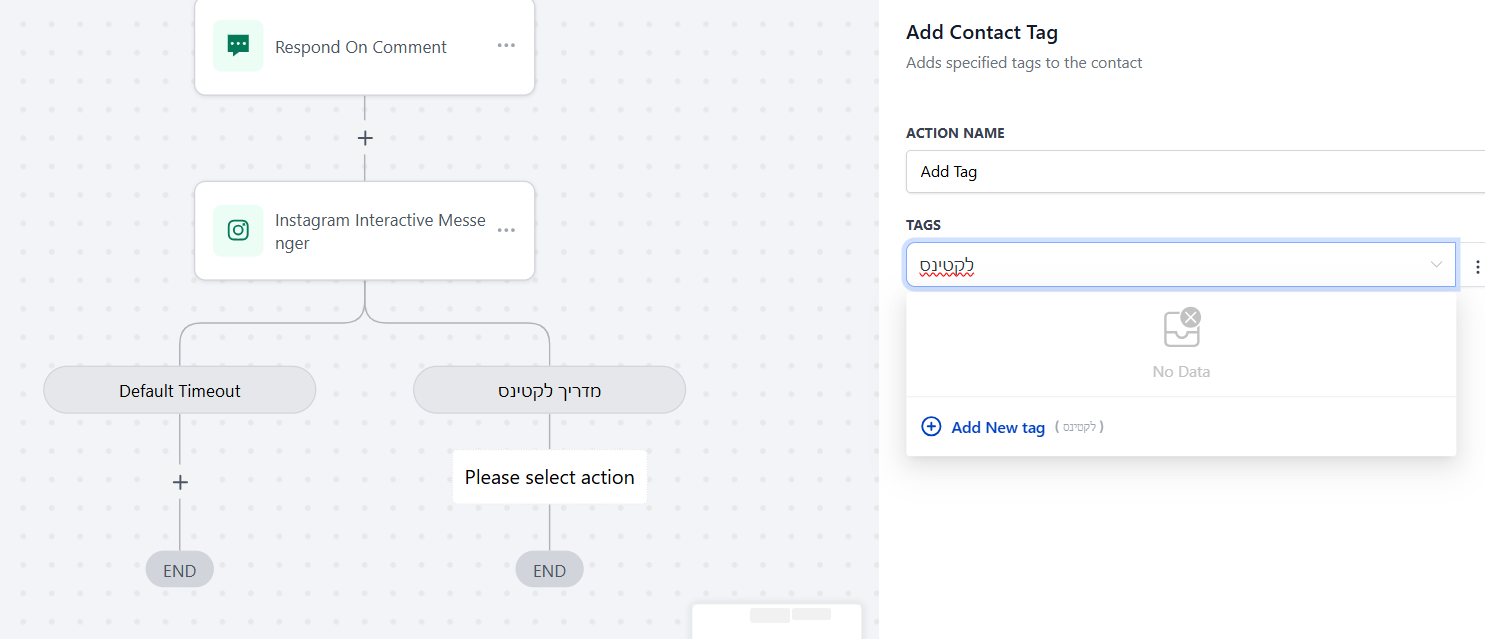Image resolution: width=1485 pixels, height=639 pixels.
Task: Click the No Data text
Action: coord(1181,371)
